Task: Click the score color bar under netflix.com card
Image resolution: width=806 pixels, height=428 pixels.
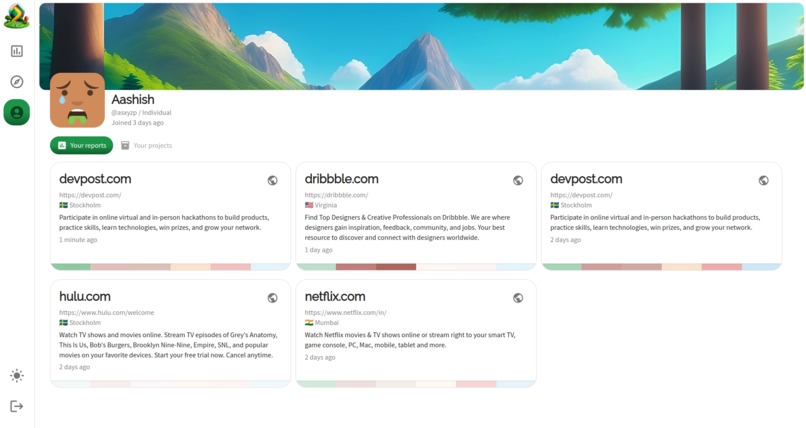Action: click(x=416, y=384)
